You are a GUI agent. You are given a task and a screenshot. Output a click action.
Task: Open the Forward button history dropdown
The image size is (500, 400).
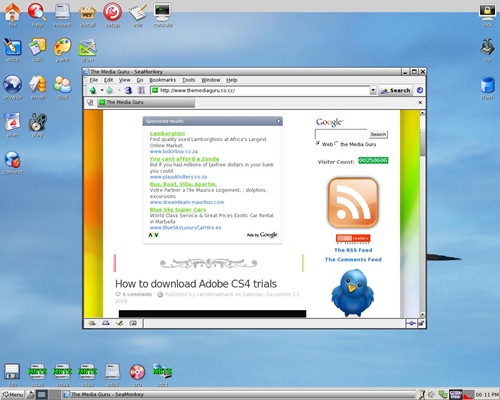[x=119, y=90]
